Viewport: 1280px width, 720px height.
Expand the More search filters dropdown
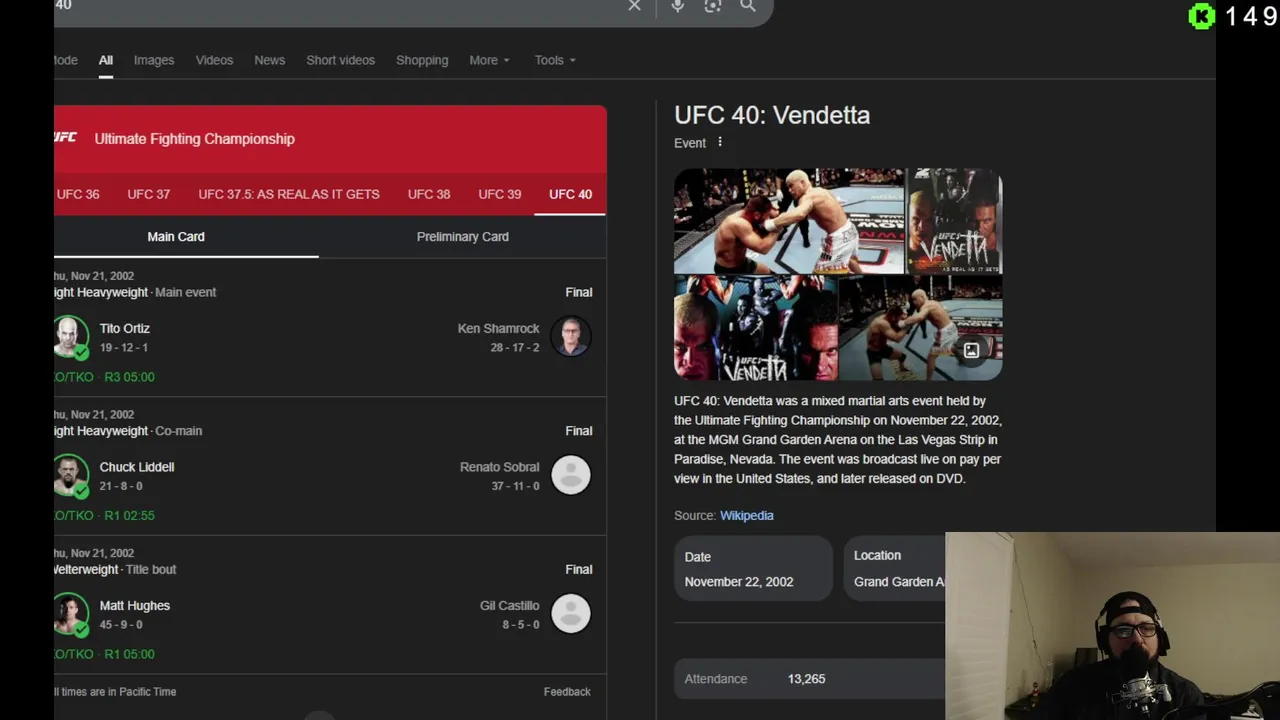pyautogui.click(x=489, y=60)
